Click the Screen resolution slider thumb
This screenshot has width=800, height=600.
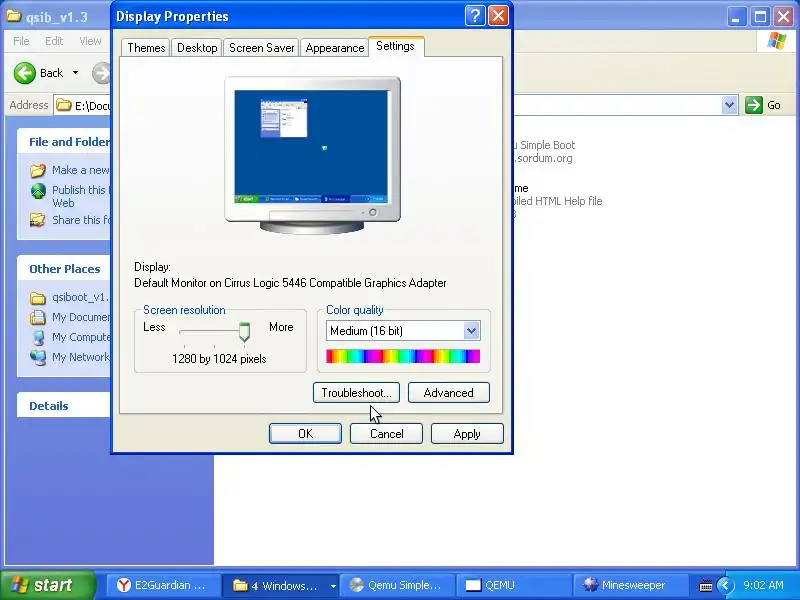coord(244,332)
